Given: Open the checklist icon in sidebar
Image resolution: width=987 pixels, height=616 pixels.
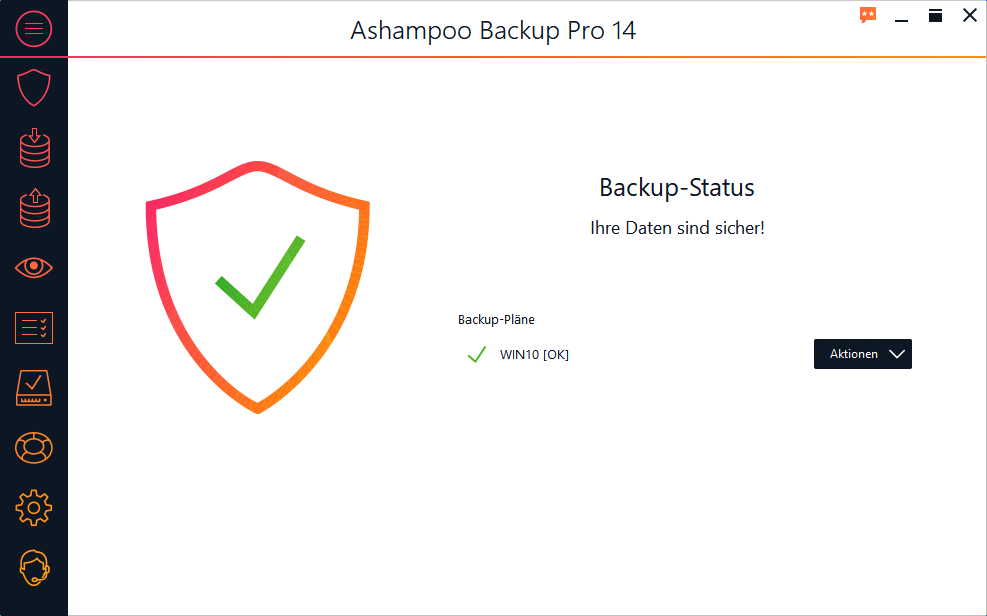Looking at the screenshot, I should 34,327.
